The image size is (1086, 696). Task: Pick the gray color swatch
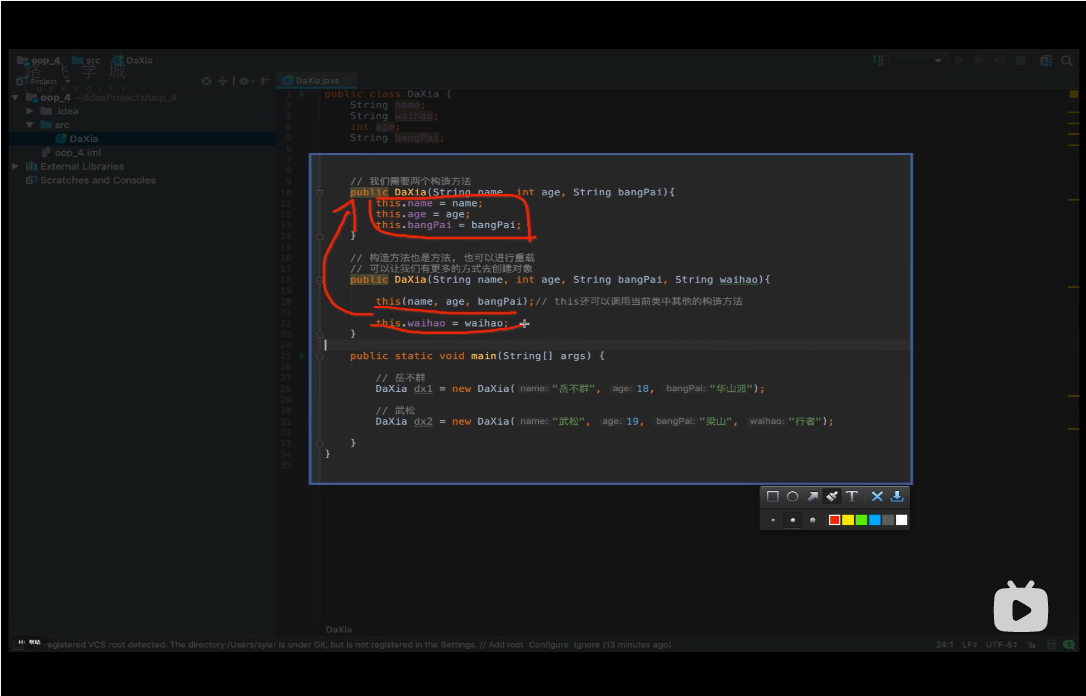point(888,520)
